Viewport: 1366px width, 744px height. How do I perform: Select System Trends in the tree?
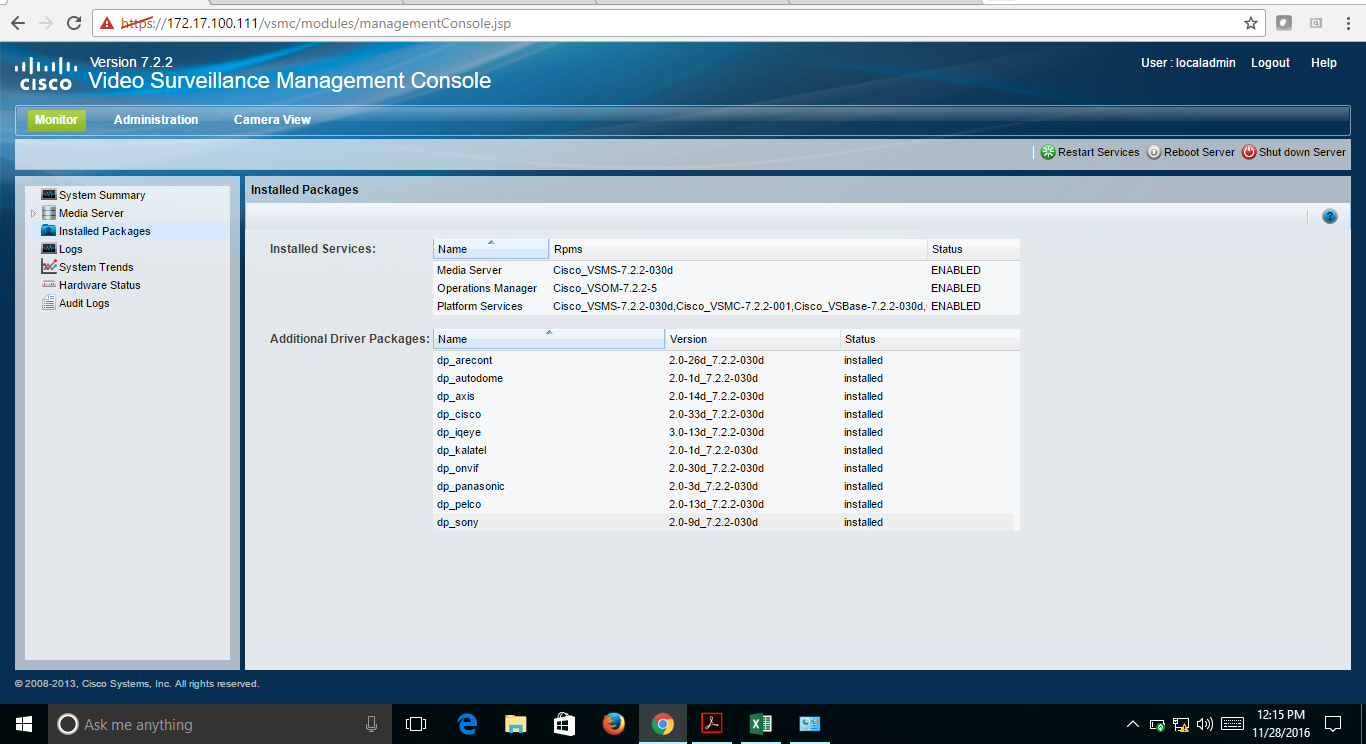point(96,267)
